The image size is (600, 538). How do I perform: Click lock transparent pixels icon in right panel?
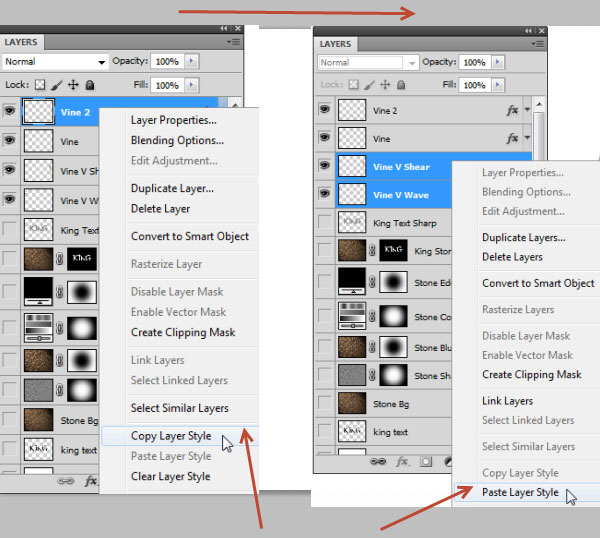click(x=354, y=85)
